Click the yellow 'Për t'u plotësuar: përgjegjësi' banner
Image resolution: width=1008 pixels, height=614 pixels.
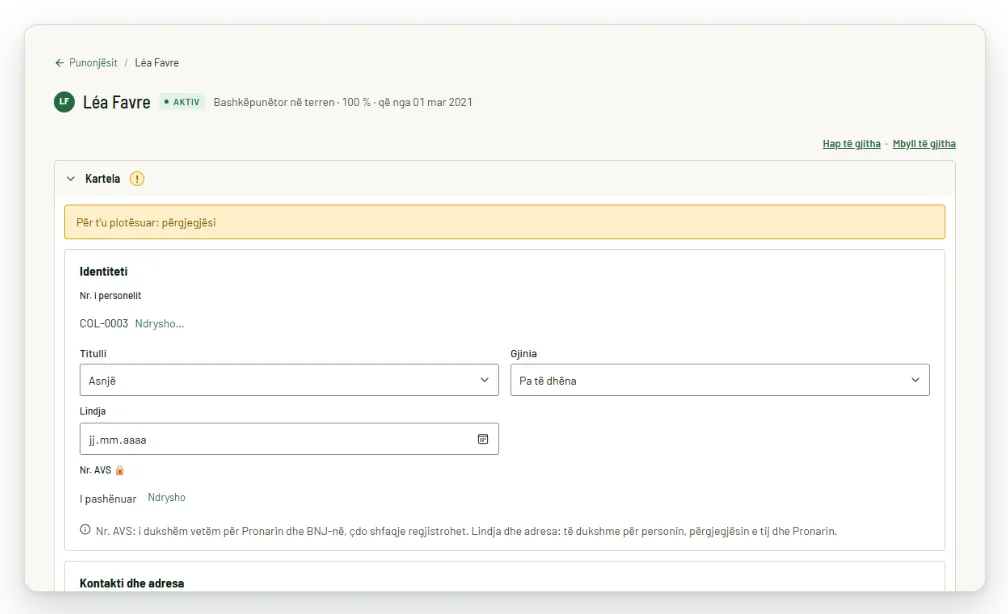coord(505,222)
